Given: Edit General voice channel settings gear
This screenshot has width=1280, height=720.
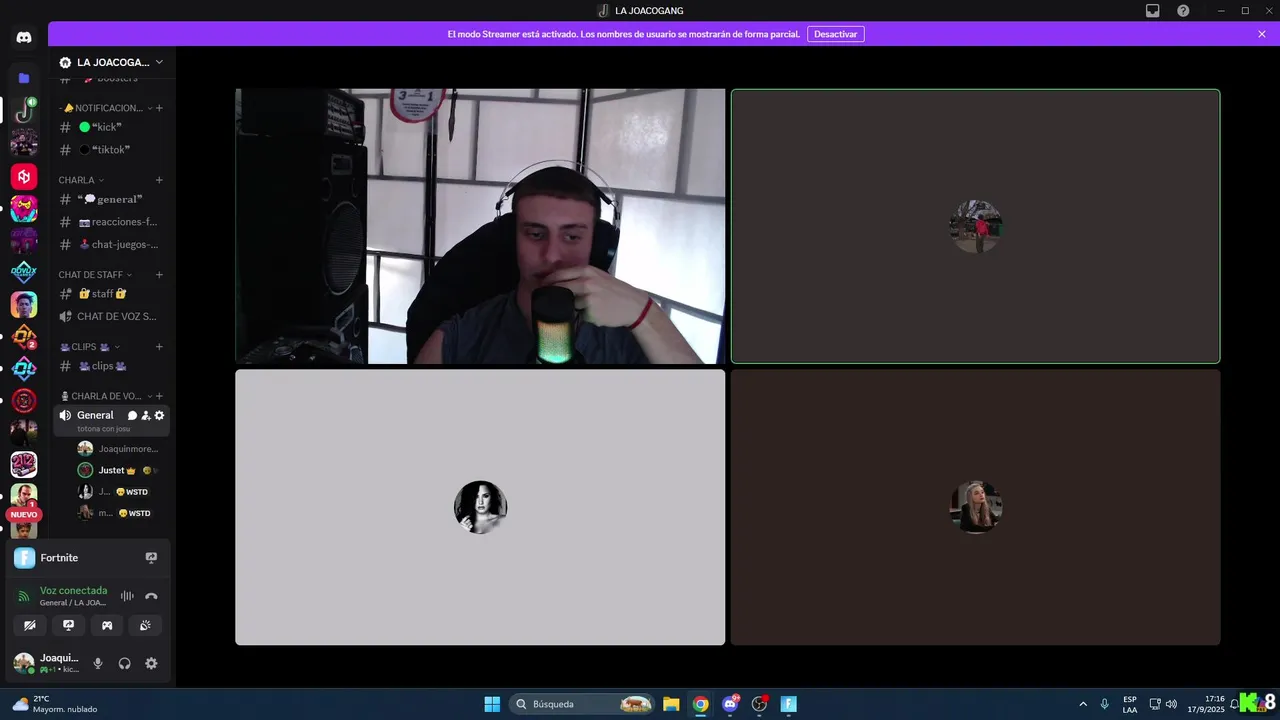Looking at the screenshot, I should (x=159, y=415).
